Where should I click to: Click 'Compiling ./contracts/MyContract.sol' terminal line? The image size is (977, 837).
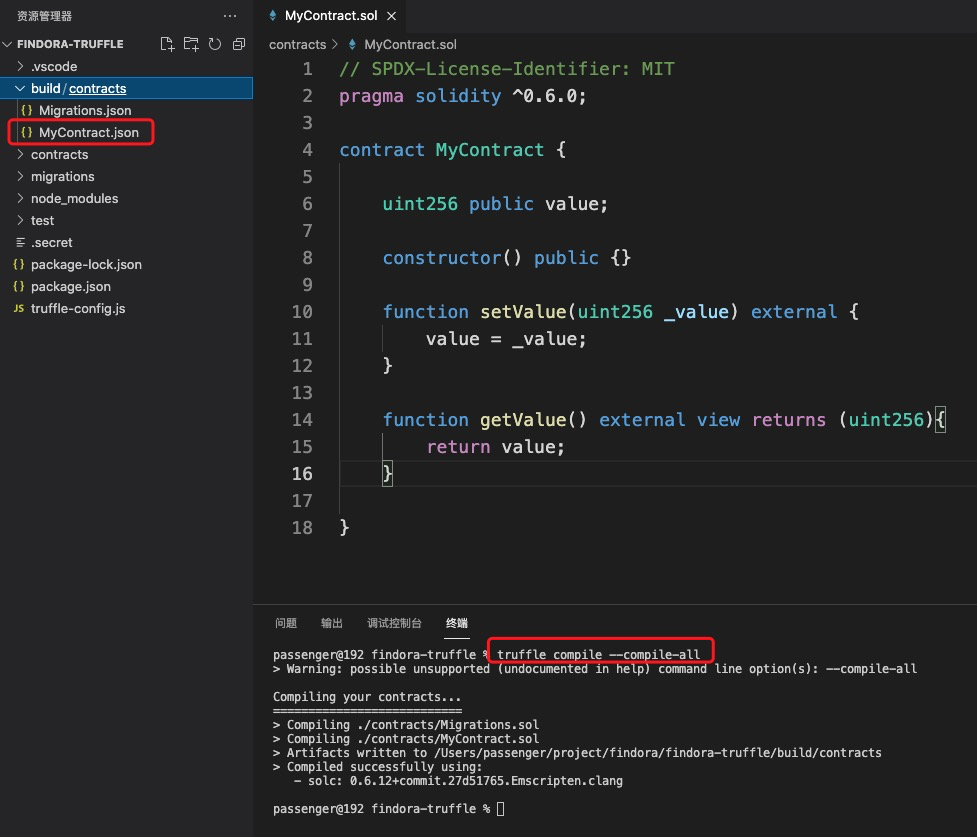[x=412, y=739]
